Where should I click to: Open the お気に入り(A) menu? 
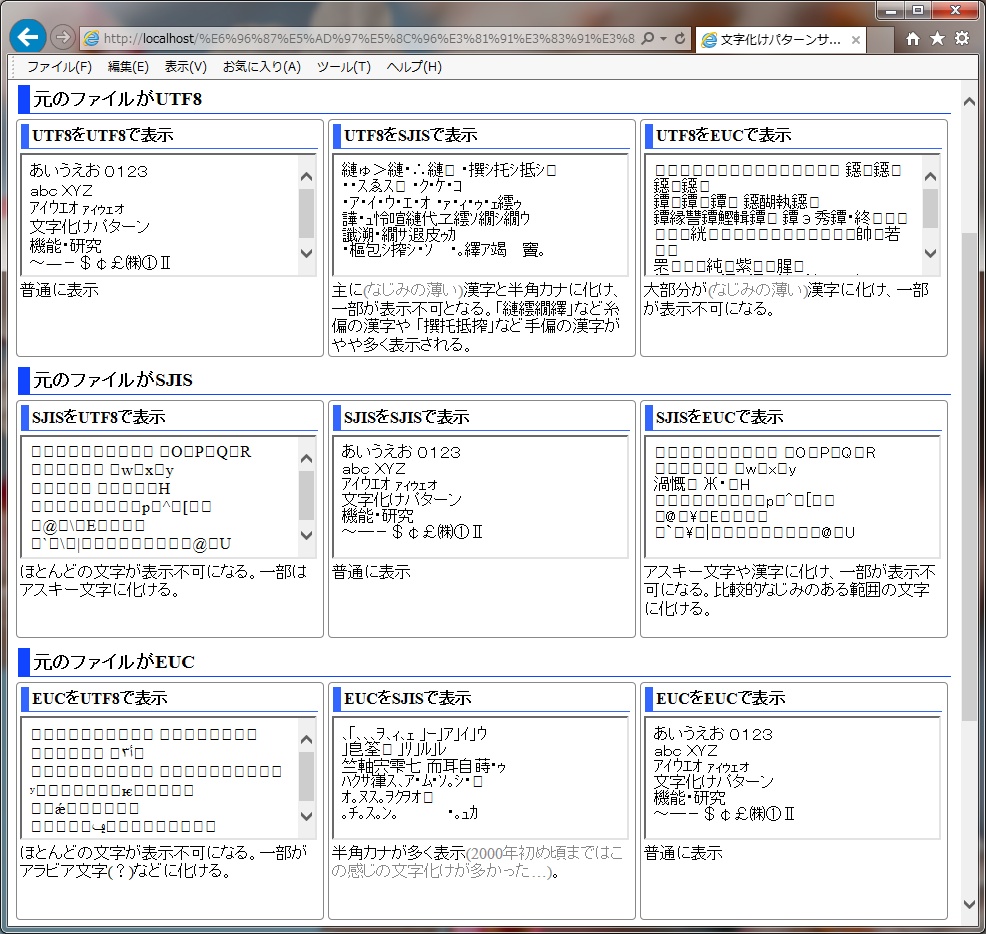[261, 67]
